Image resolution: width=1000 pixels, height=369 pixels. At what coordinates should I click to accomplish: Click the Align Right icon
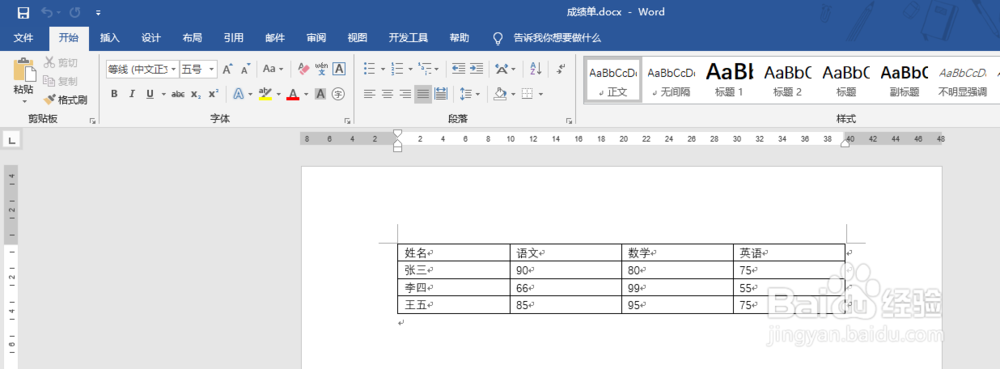coord(405,94)
